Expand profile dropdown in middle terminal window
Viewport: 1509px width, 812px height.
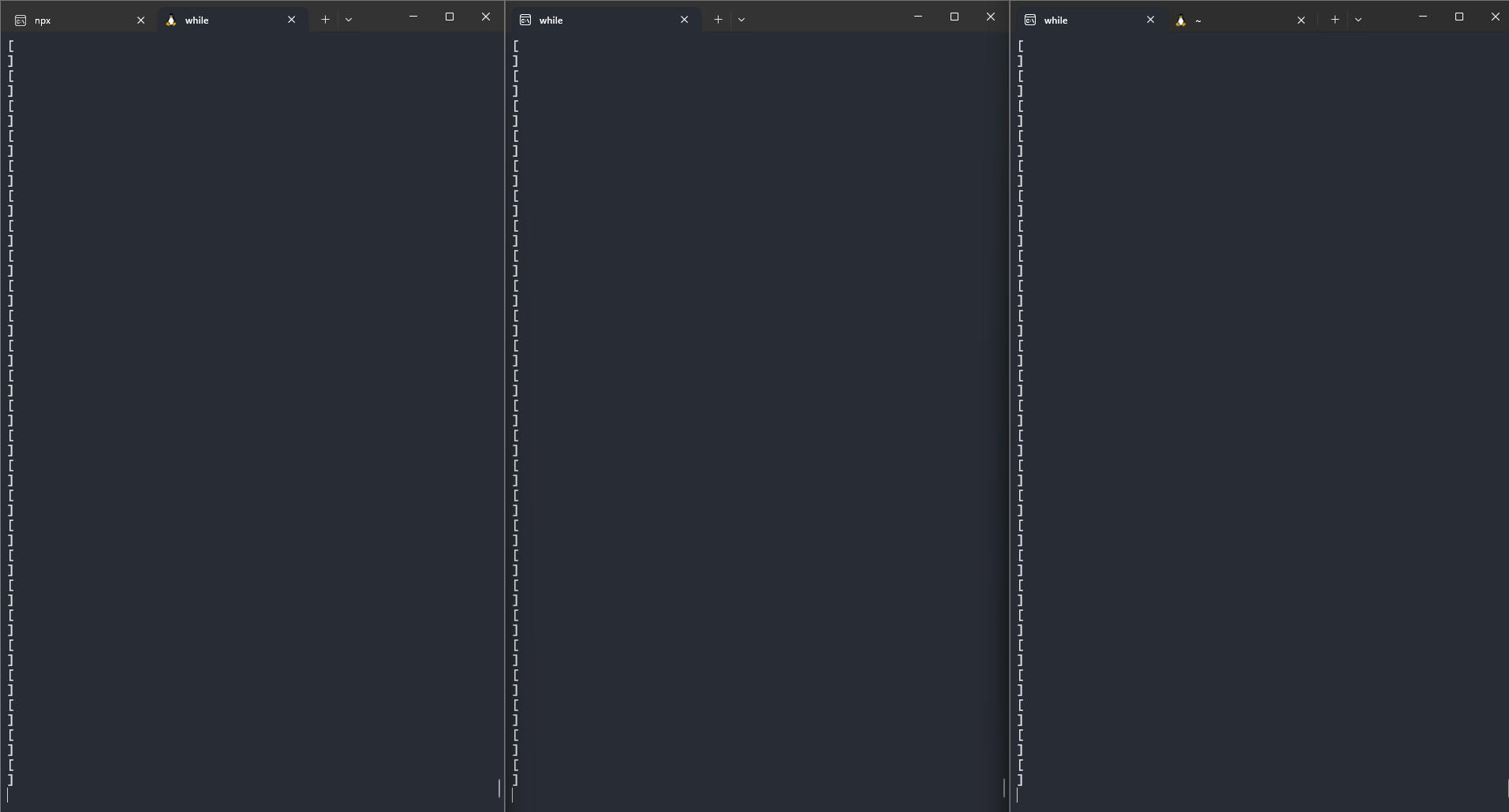(x=741, y=20)
